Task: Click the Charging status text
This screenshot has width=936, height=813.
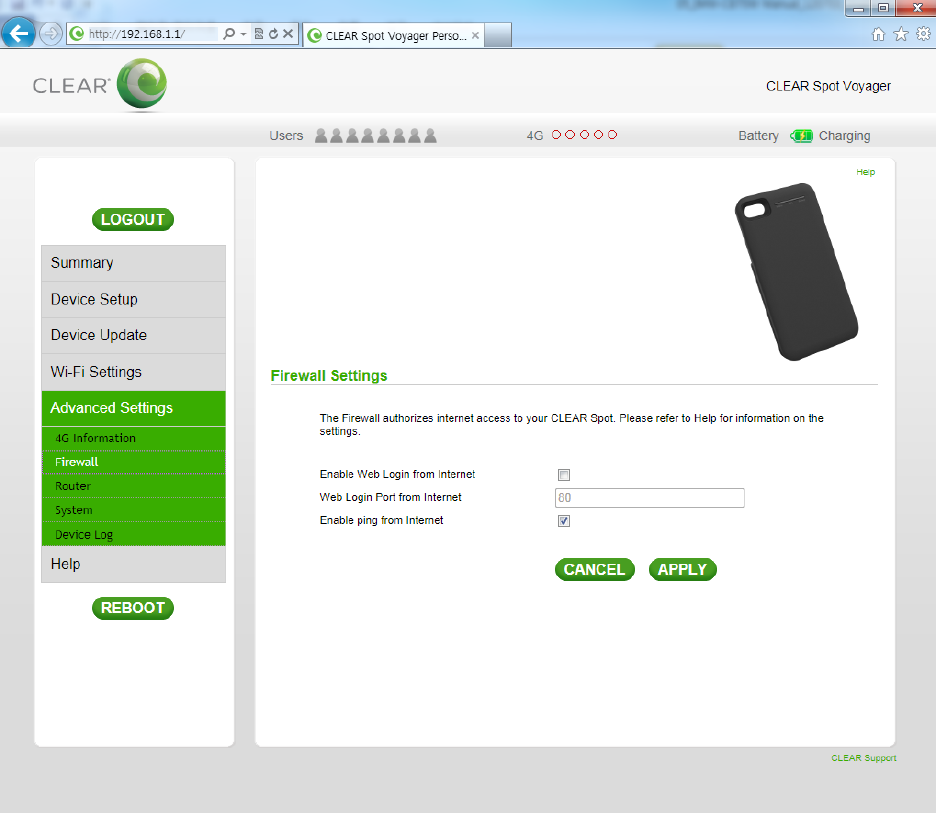Action: [x=844, y=136]
